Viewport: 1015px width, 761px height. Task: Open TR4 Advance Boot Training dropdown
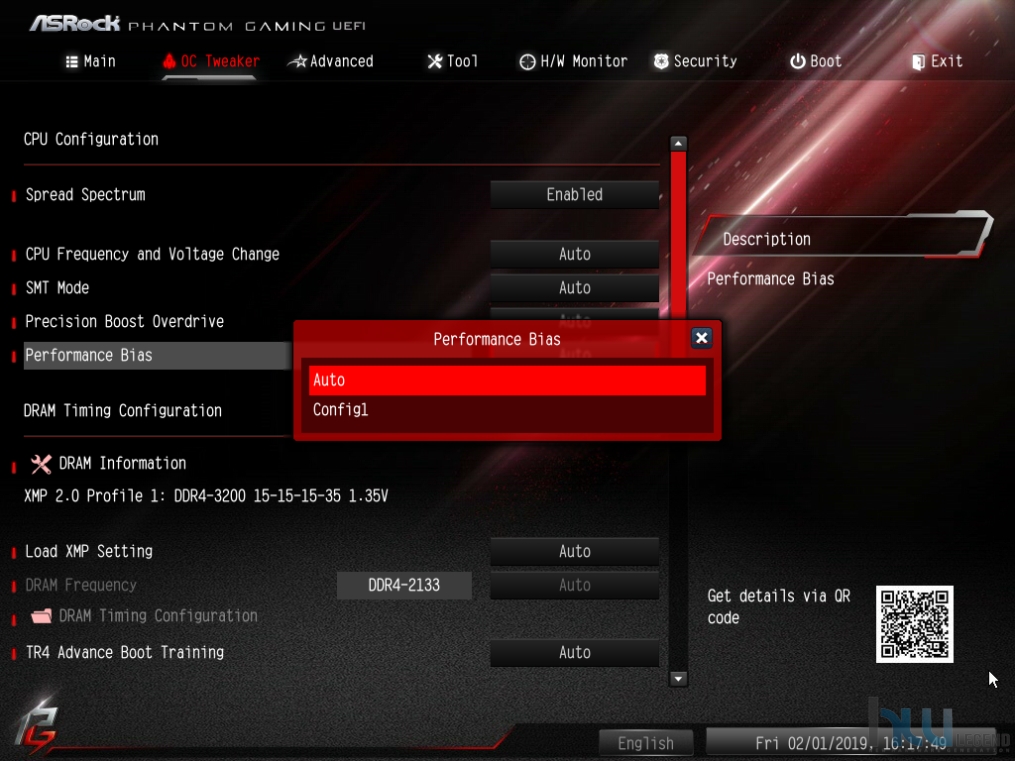pyautogui.click(x=574, y=653)
